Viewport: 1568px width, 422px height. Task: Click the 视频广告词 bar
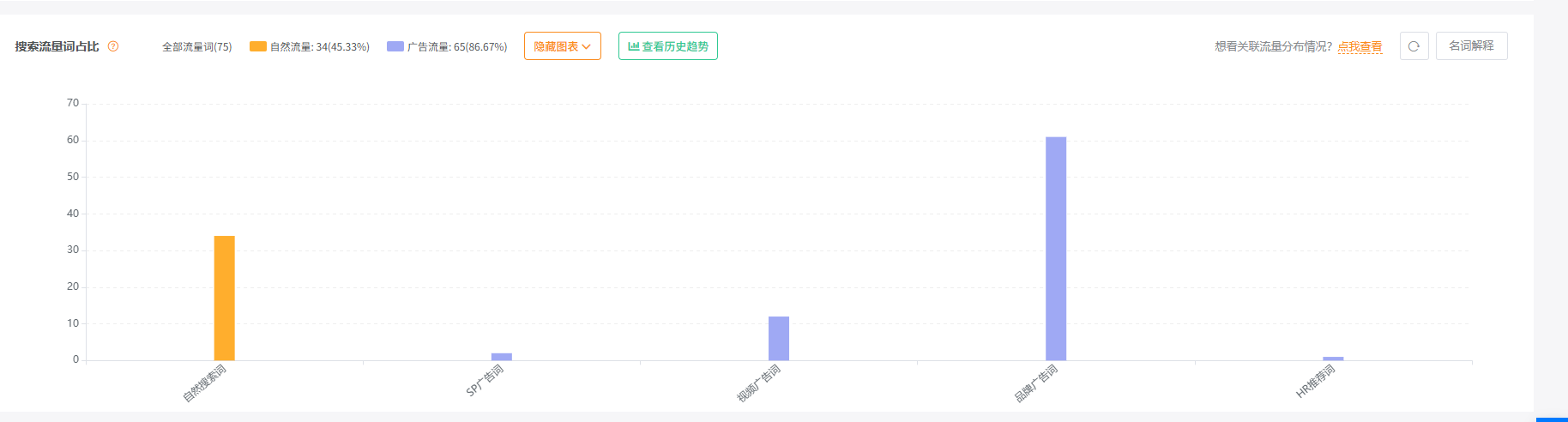click(x=779, y=338)
